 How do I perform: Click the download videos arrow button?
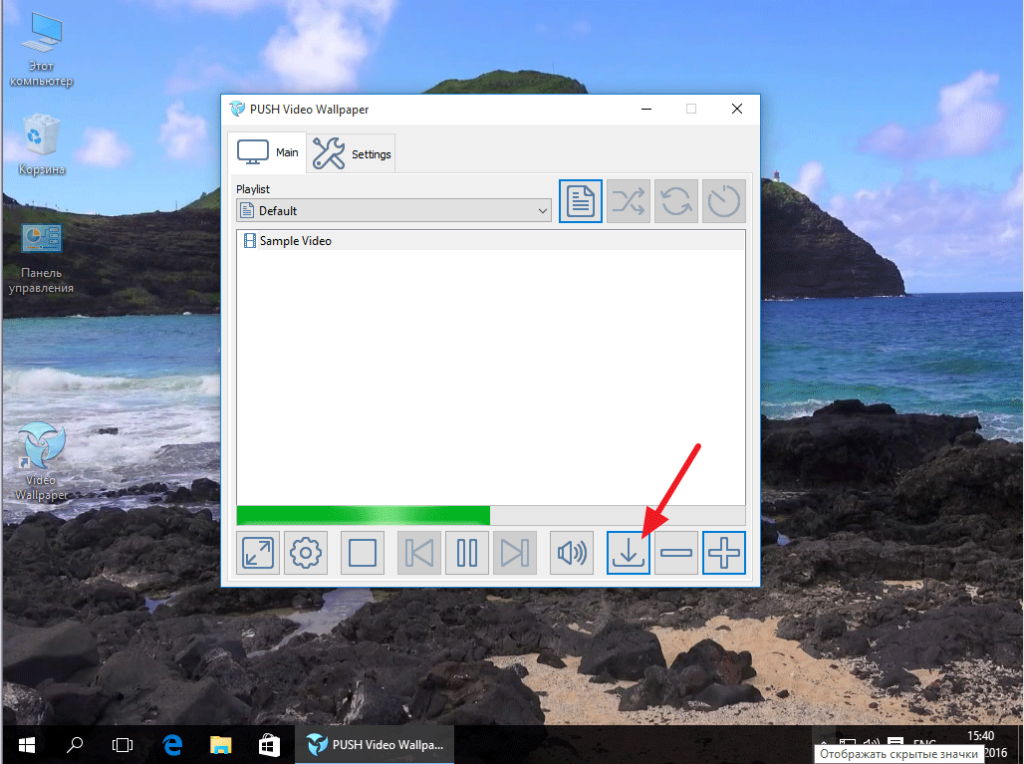(x=628, y=553)
